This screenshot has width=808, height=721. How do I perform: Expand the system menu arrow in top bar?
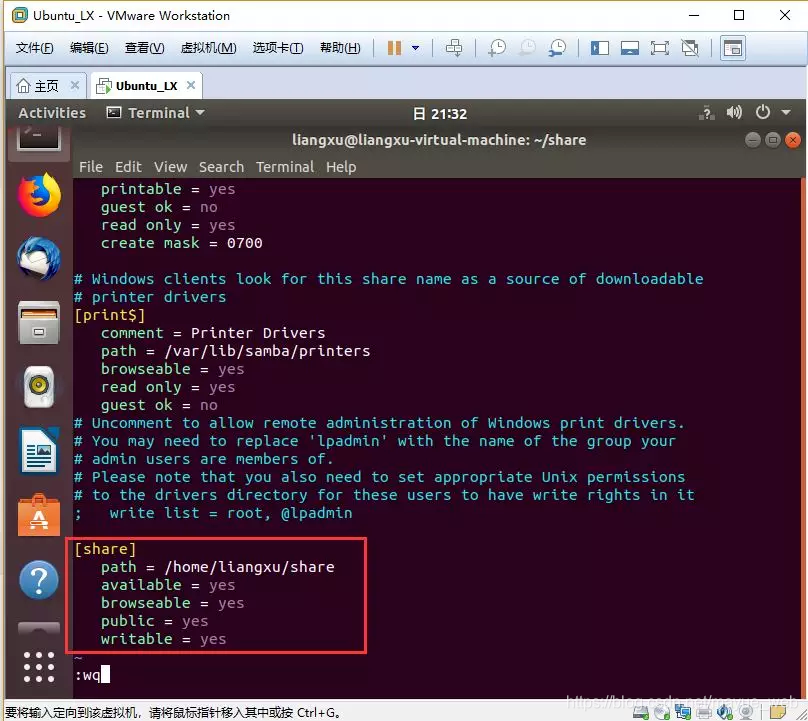tap(786, 112)
